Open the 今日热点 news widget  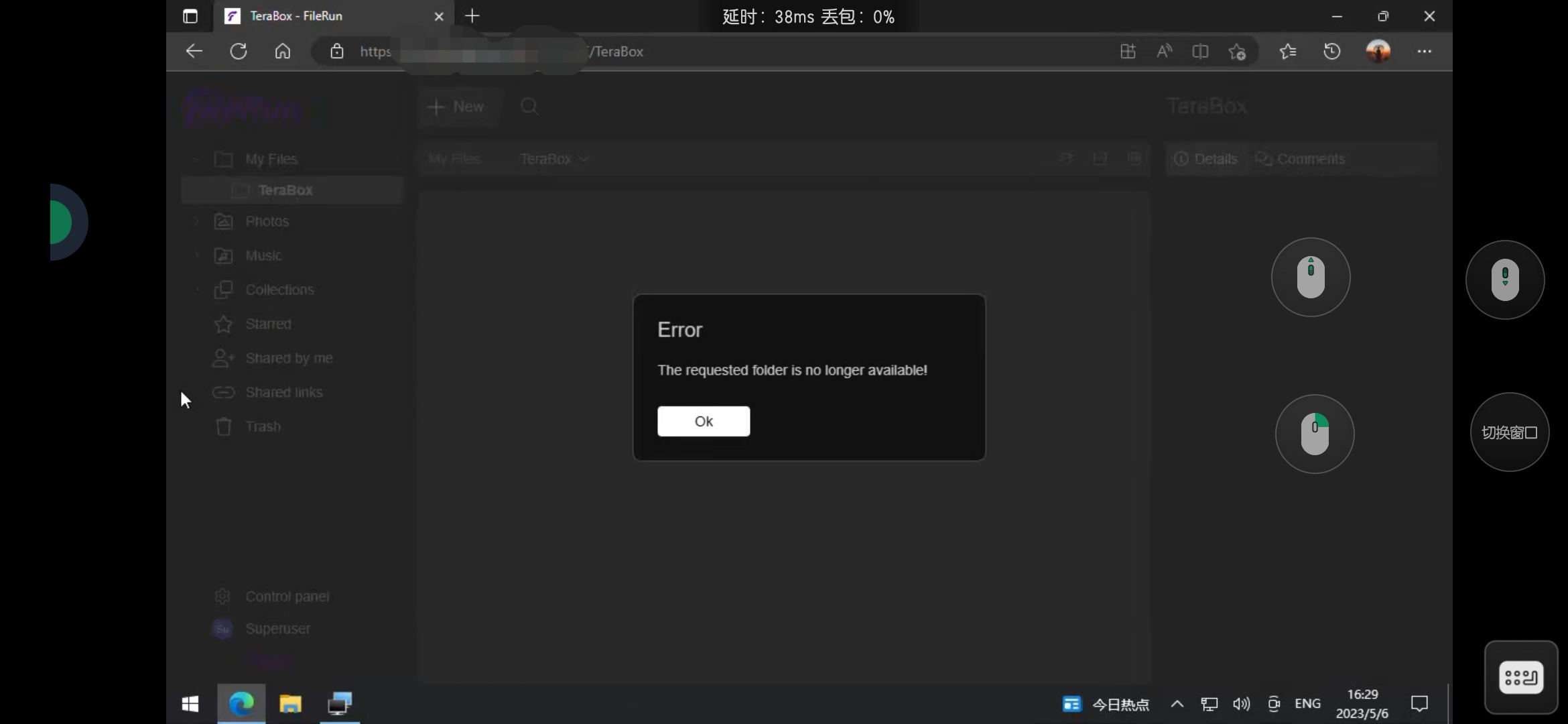[1106, 705]
